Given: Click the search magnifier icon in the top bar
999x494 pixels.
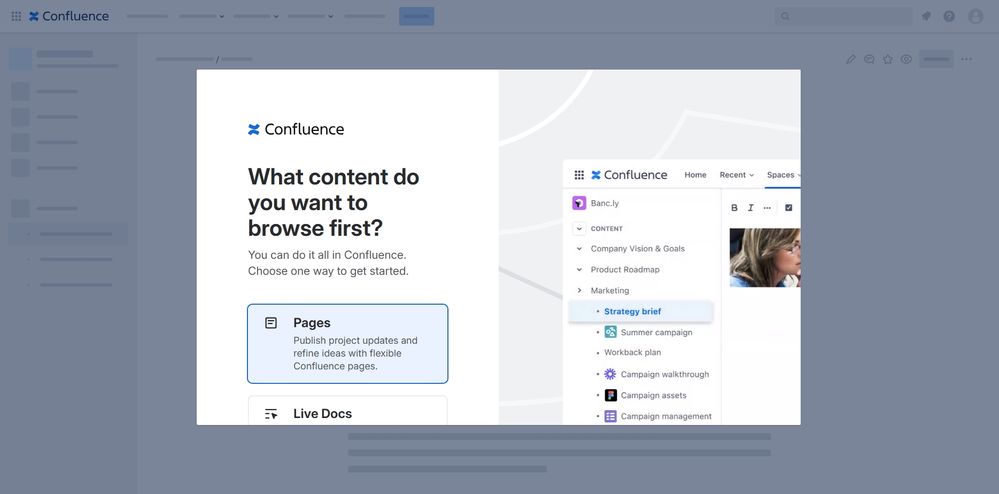Looking at the screenshot, I should pyautogui.click(x=786, y=17).
